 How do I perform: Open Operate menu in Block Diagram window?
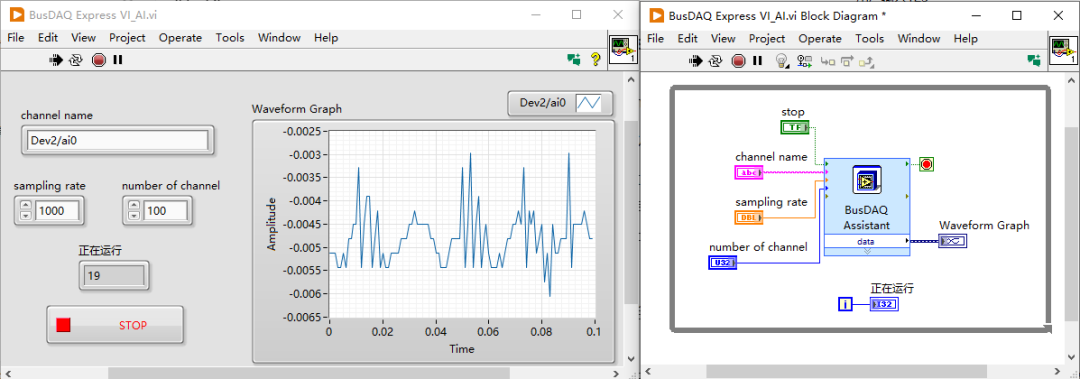click(820, 39)
